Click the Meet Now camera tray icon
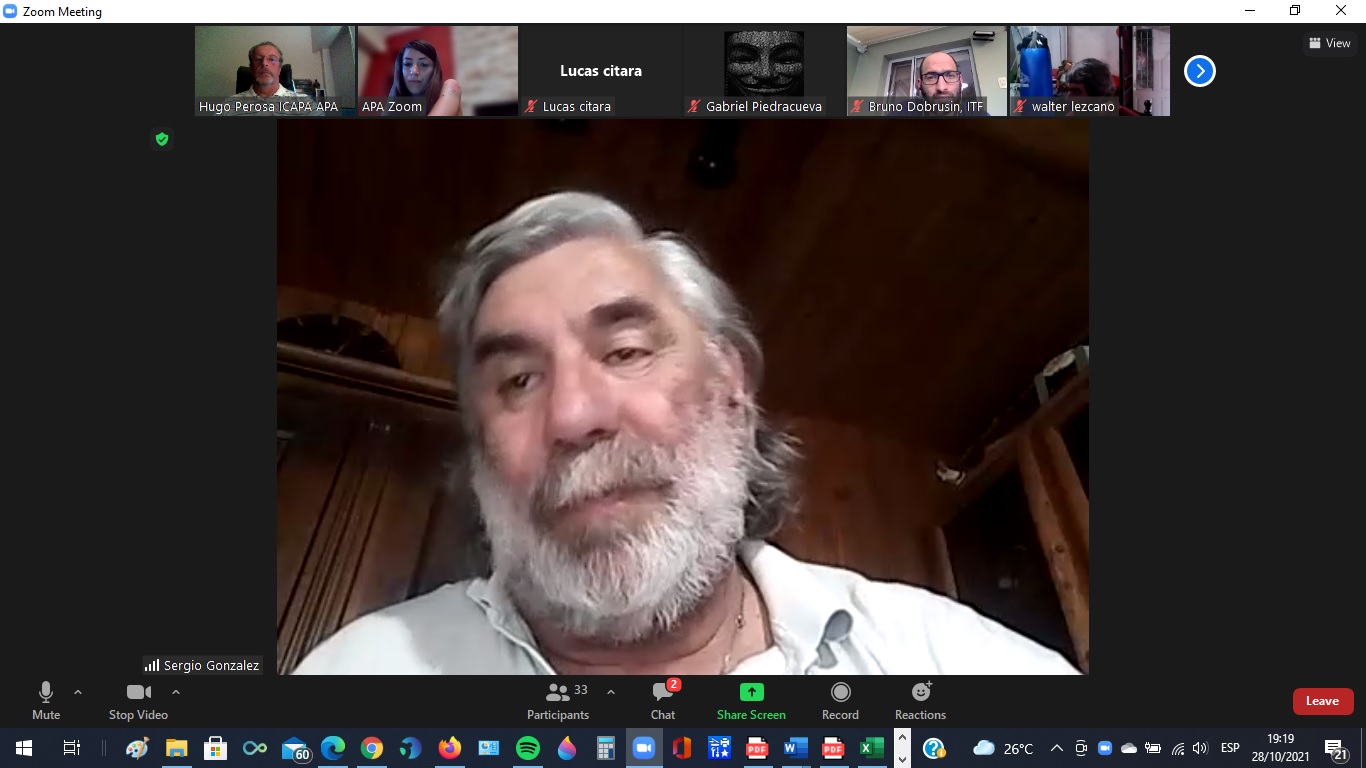The height and width of the screenshot is (768, 1366). coord(1081,748)
